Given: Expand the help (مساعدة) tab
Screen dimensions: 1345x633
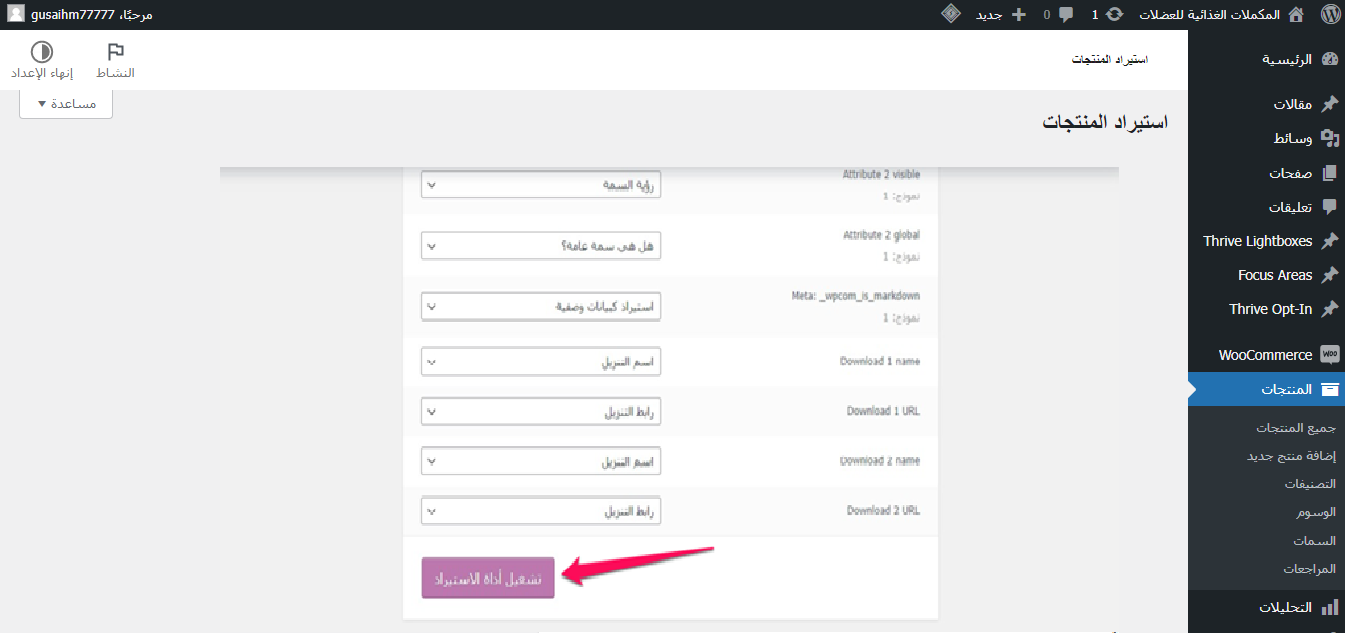Looking at the screenshot, I should [x=66, y=104].
